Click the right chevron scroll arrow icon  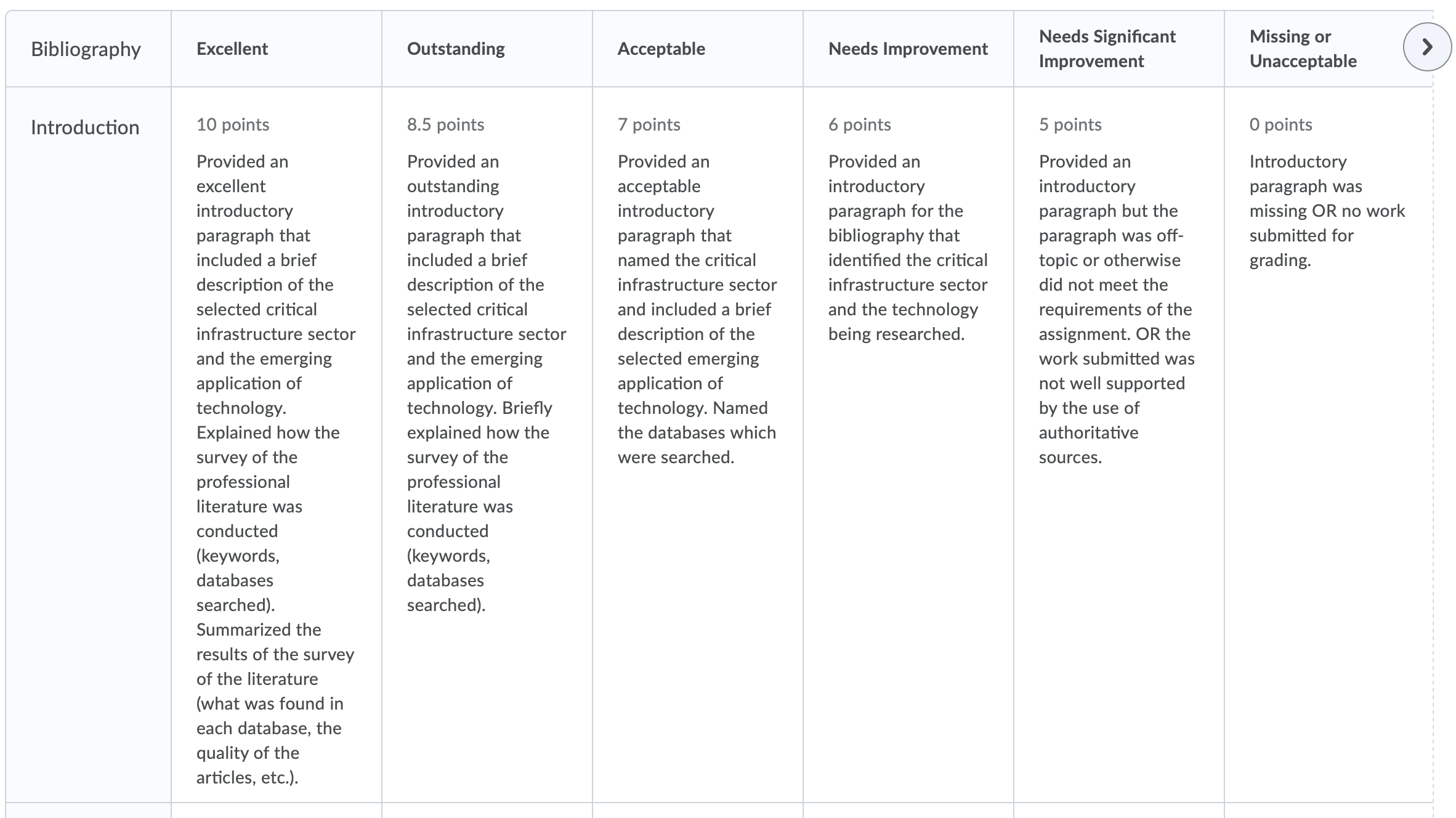(x=1427, y=47)
